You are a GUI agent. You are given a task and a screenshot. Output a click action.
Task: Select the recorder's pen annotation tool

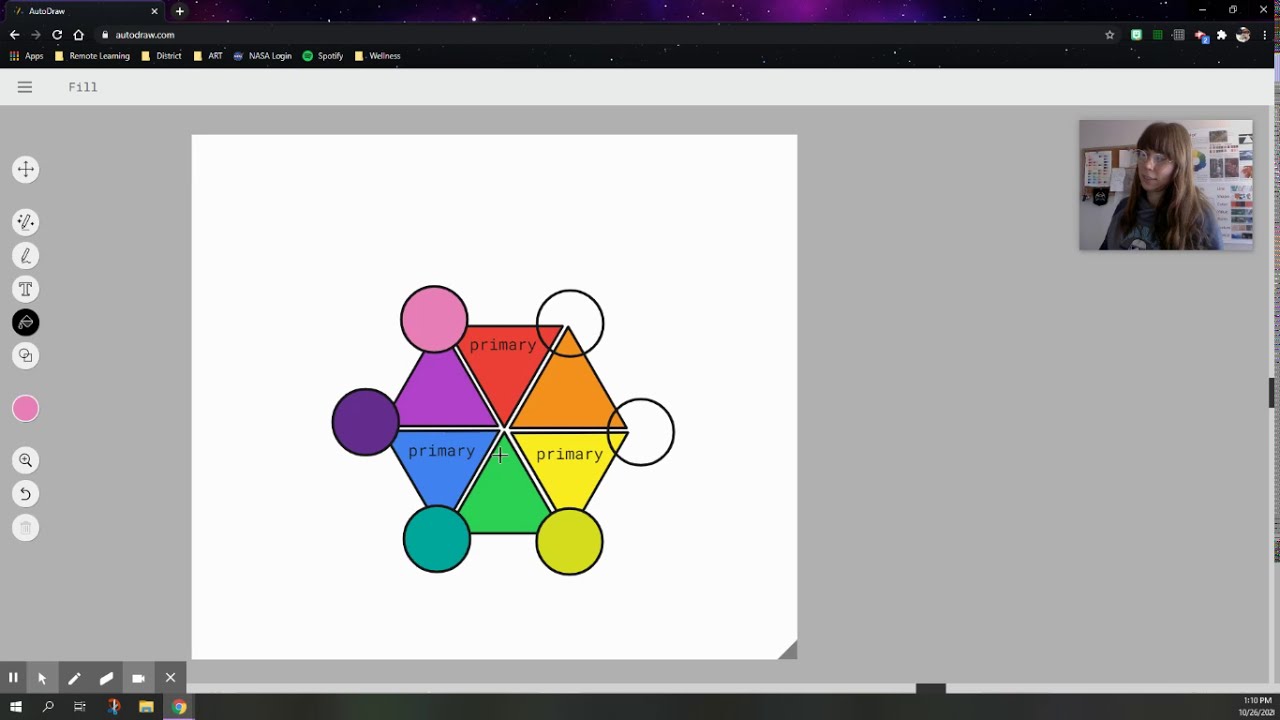point(74,677)
